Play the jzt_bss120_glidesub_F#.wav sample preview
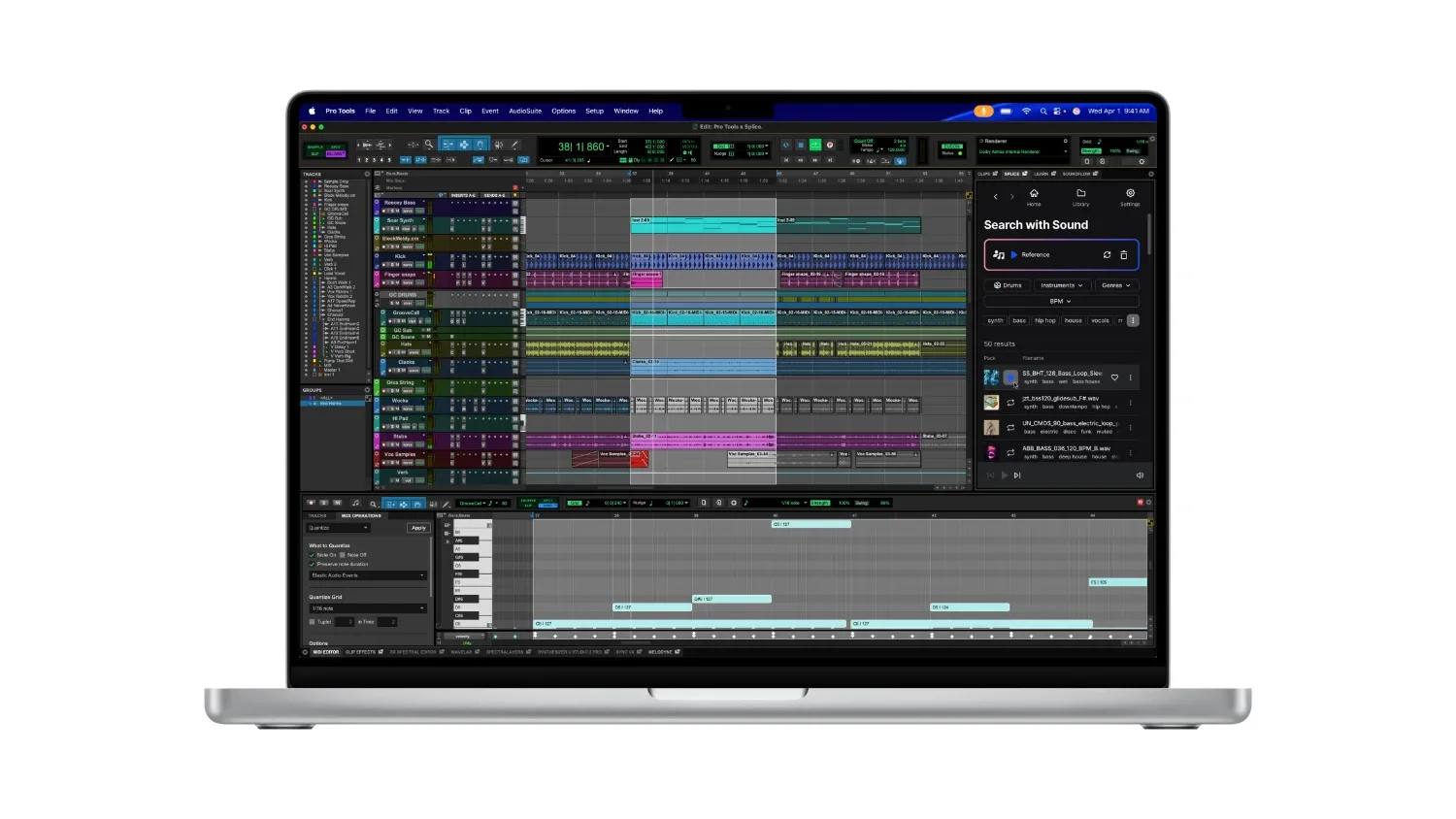Image resolution: width=1456 pixels, height=819 pixels. click(1009, 402)
